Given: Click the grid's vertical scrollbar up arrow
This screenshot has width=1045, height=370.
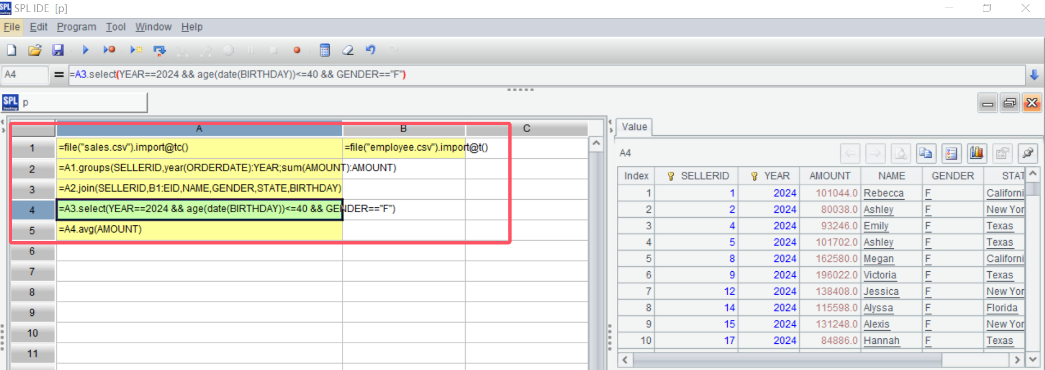Looking at the screenshot, I should [597, 144].
